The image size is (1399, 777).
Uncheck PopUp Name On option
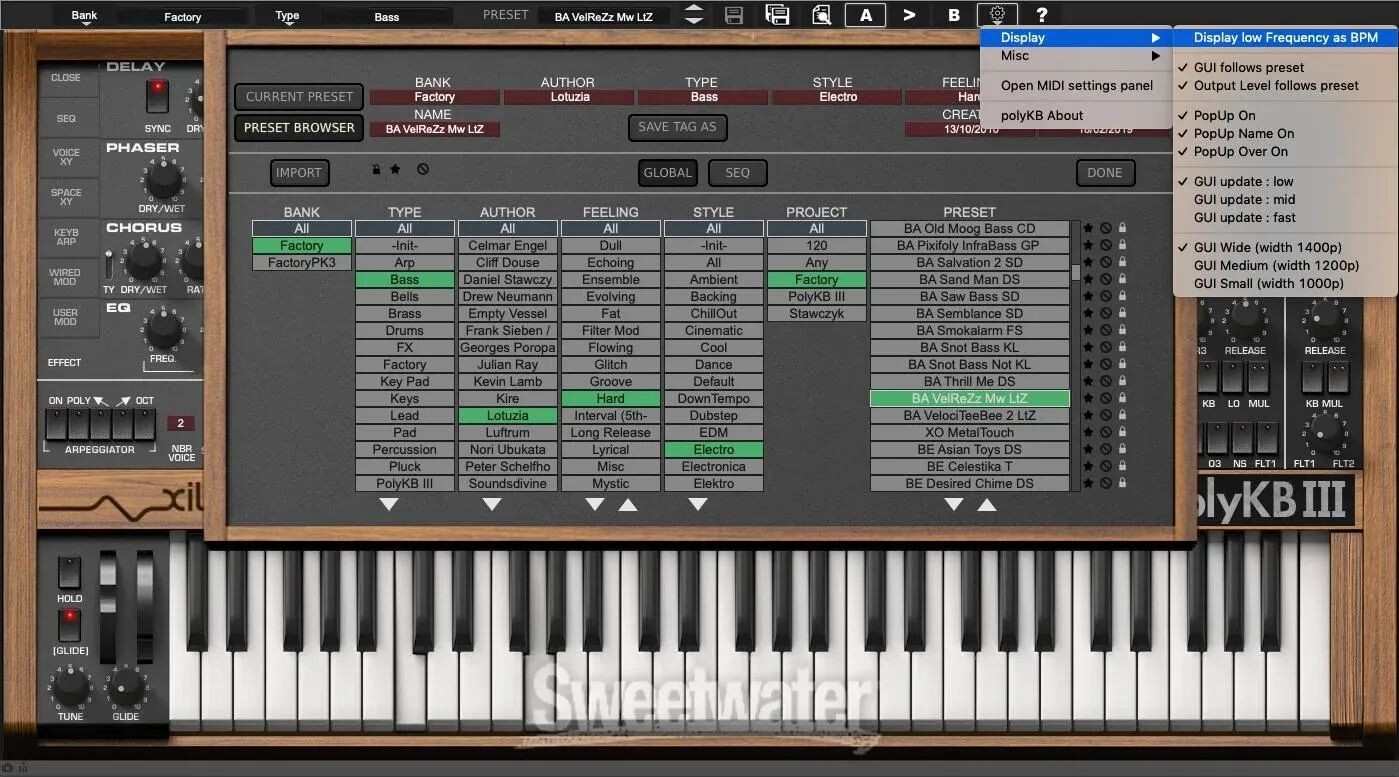click(x=1243, y=133)
